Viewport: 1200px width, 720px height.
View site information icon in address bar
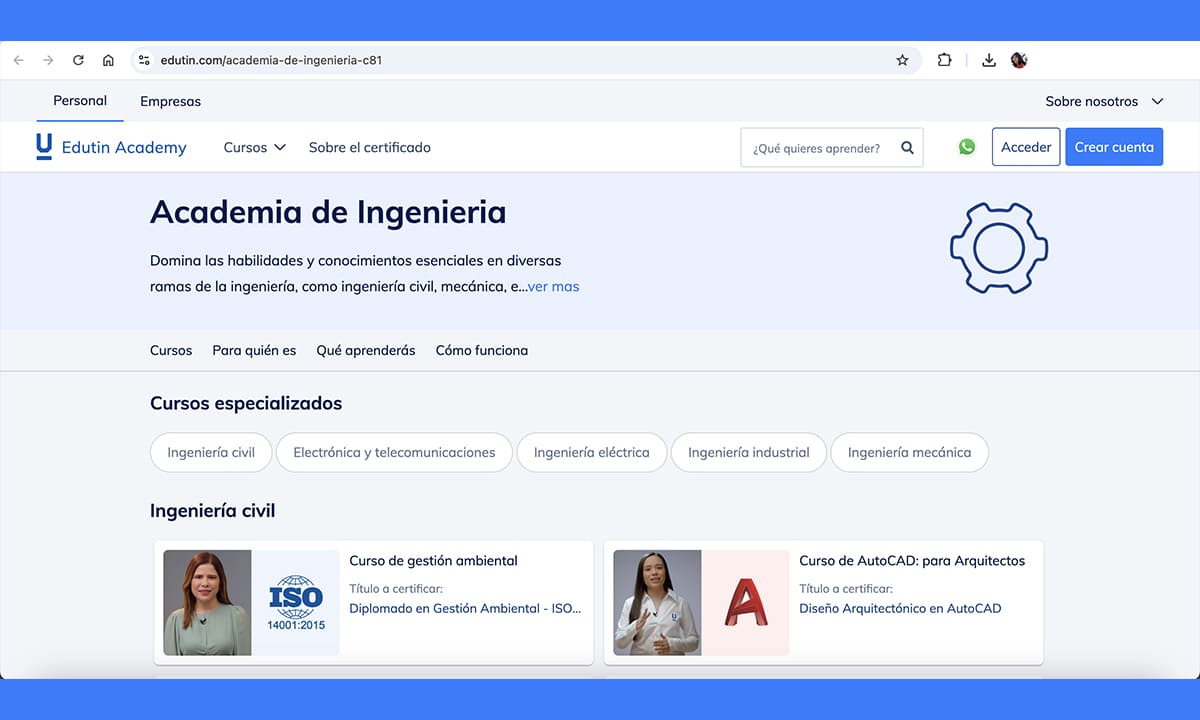tap(144, 60)
